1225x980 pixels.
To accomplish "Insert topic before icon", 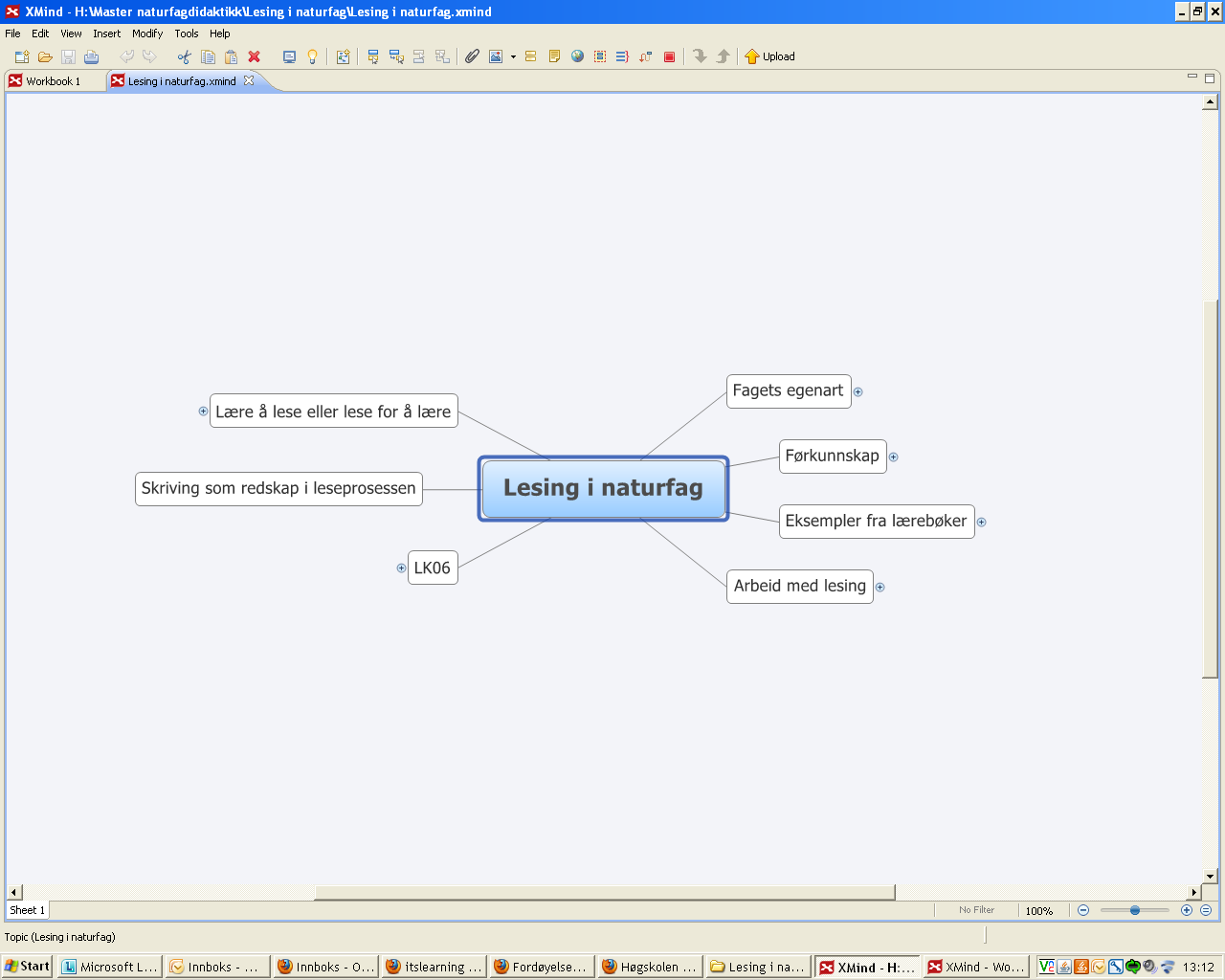I will point(419,56).
